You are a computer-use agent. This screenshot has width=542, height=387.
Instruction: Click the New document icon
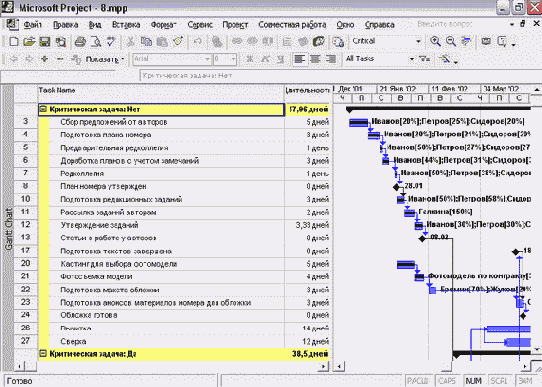pos(13,42)
